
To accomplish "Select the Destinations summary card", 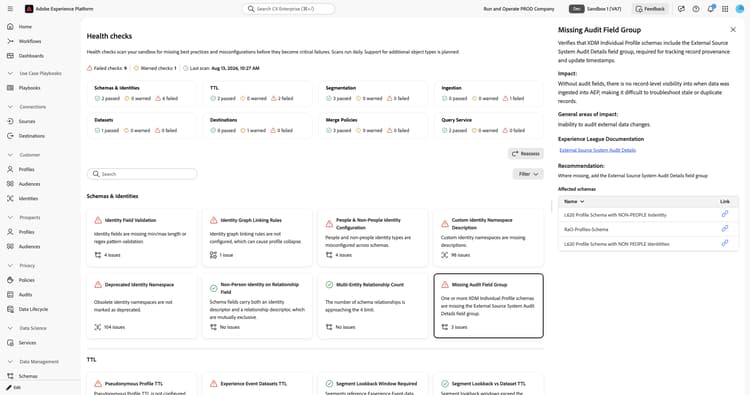I will click(x=258, y=125).
